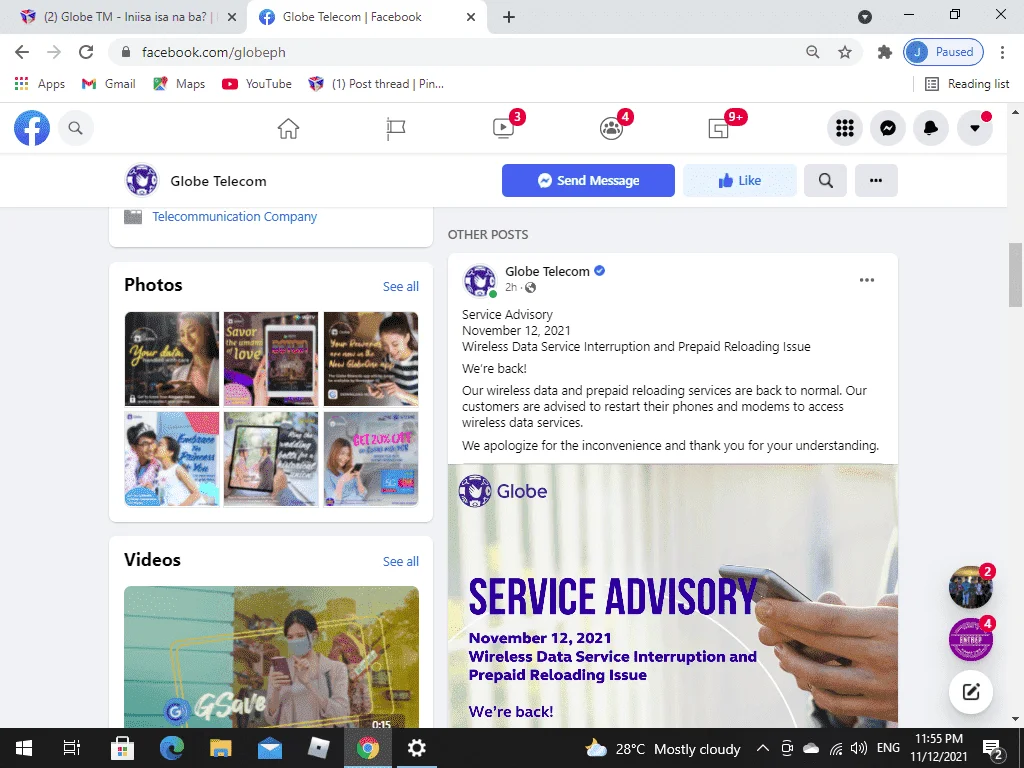The image size is (1024, 768).
Task: Open volume control in system tray
Action: (x=859, y=748)
